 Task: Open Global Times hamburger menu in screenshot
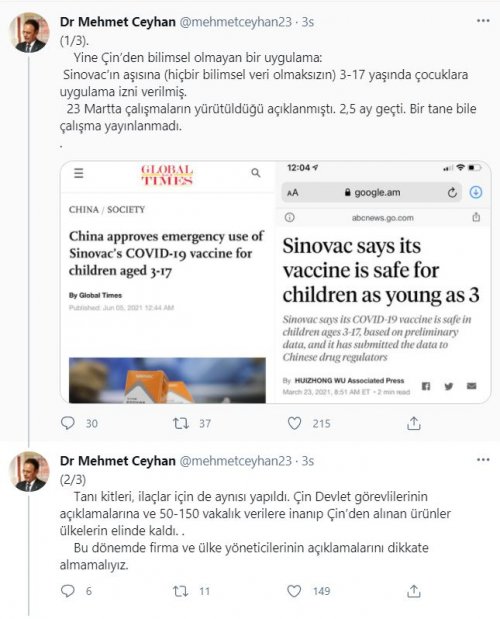[x=79, y=173]
